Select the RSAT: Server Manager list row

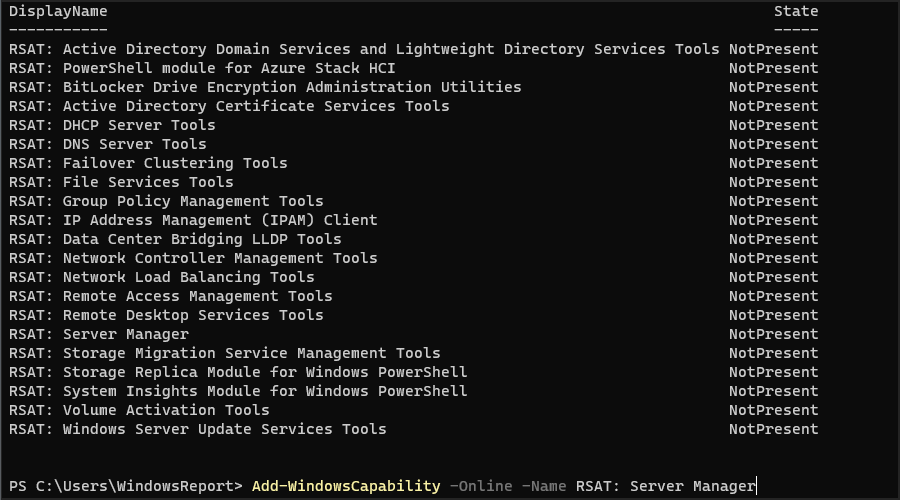[x=99, y=334]
